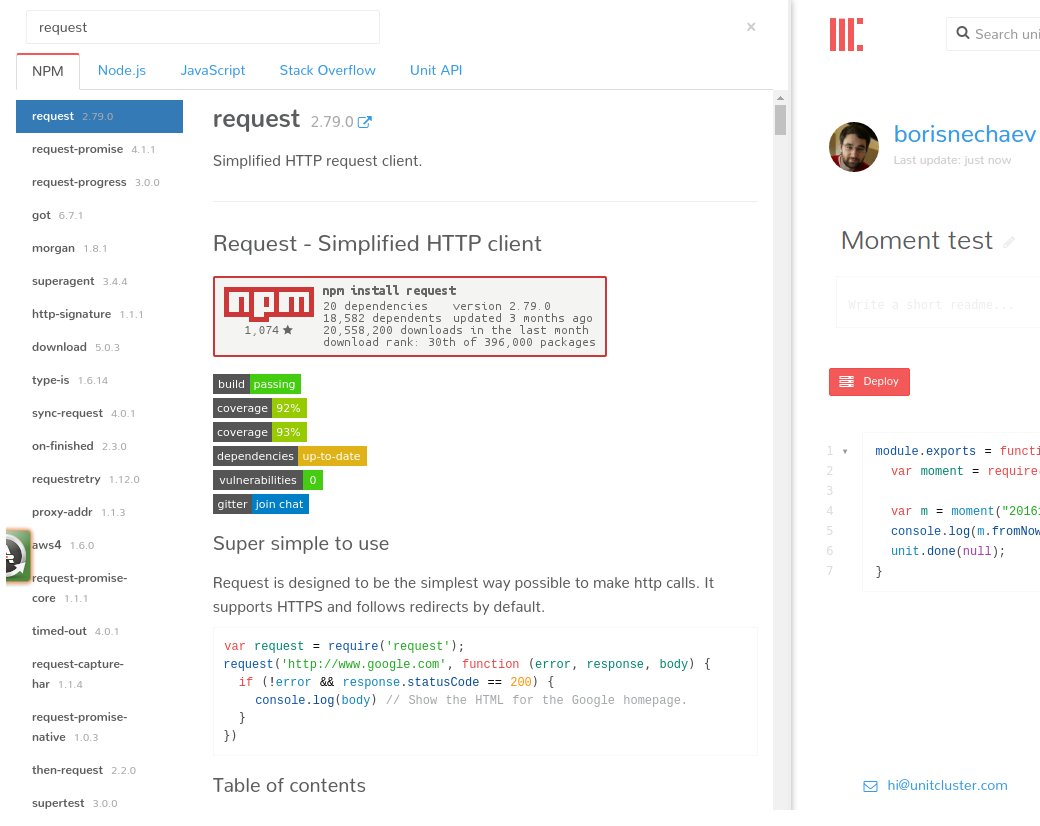The image size is (1040, 826).
Task: Open the Stack Overflow tab
Action: click(x=327, y=70)
